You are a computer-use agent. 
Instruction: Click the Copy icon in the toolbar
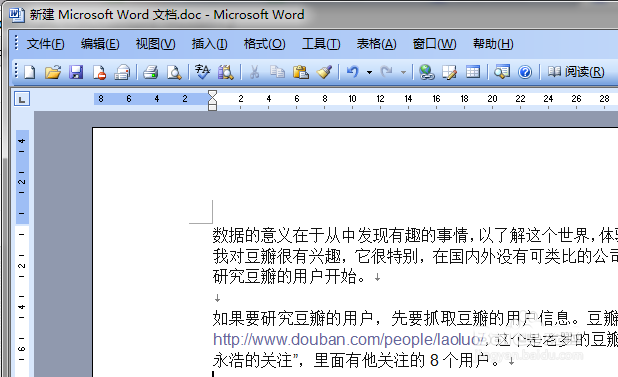click(277, 72)
